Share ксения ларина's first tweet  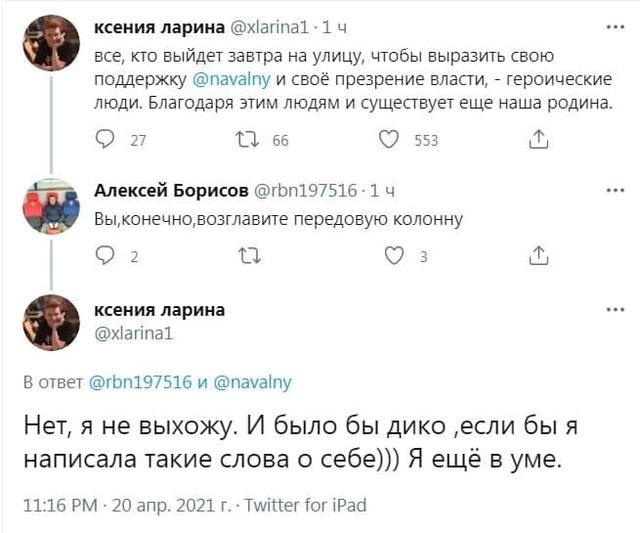[538, 140]
